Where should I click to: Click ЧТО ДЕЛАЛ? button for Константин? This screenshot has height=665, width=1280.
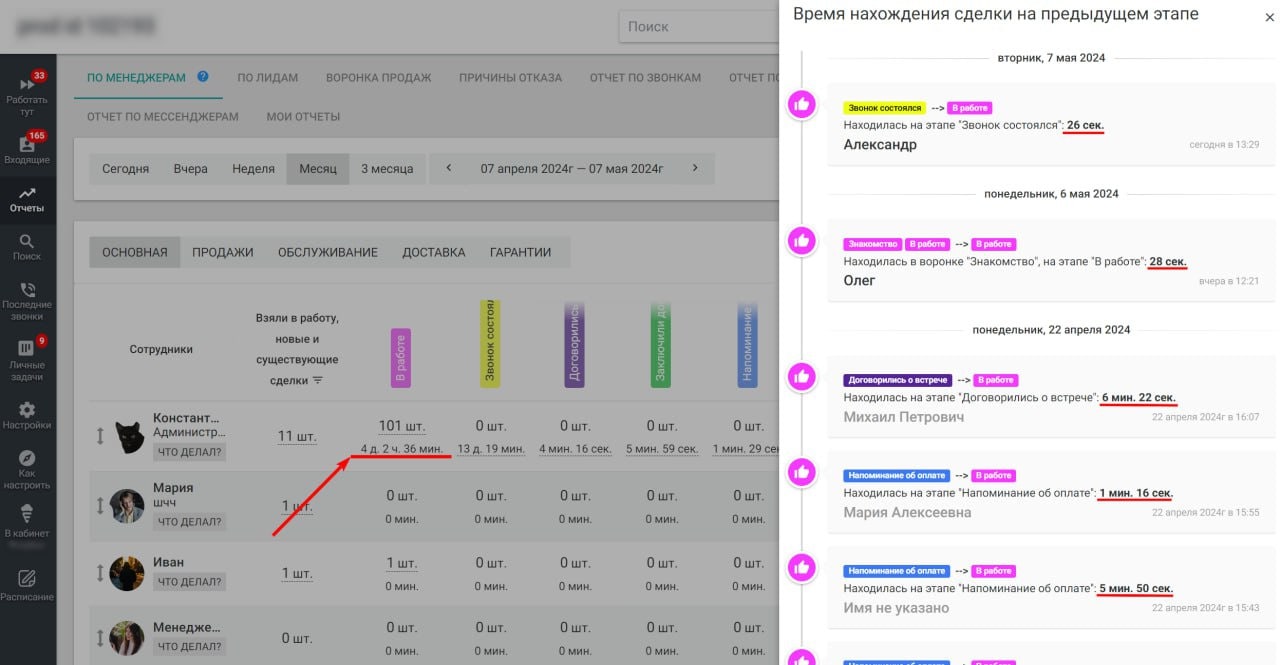[190, 452]
